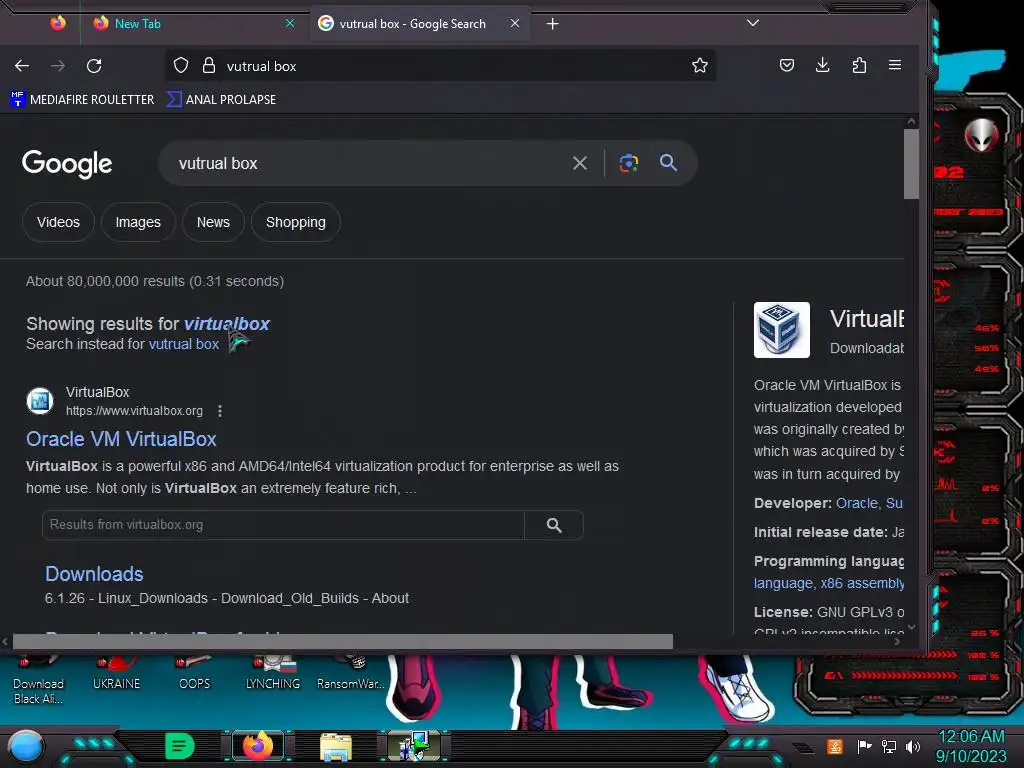Go back with the browser back arrow
1024x768 pixels.
click(22, 65)
